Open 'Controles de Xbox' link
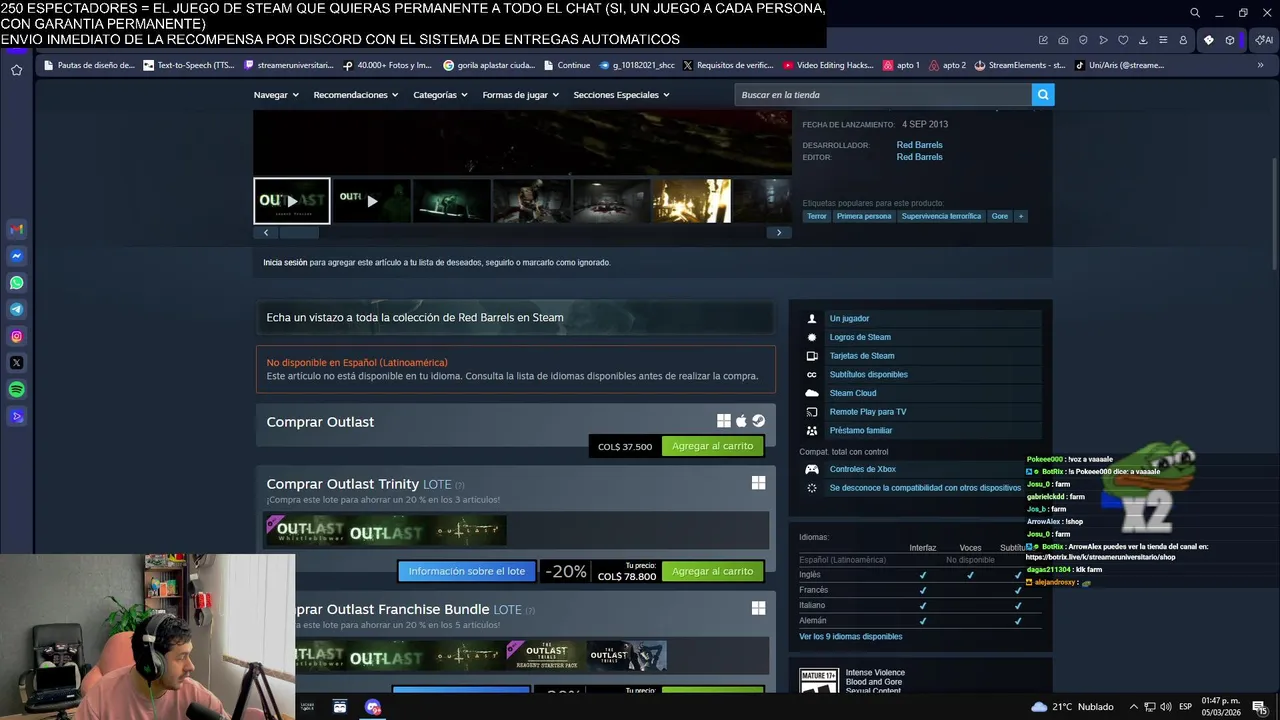 pos(863,469)
